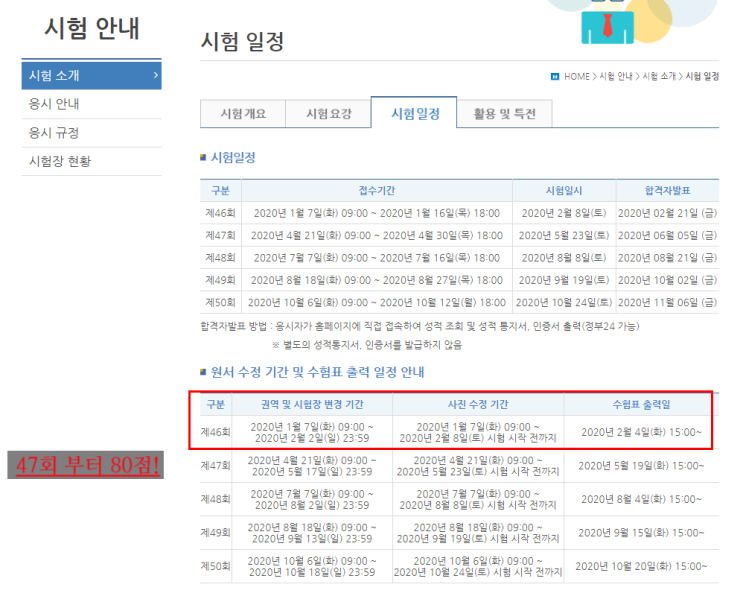Click the 제48회 label in the lower table
Image resolution: width=743 pixels, height=596 pixels.
[216, 499]
